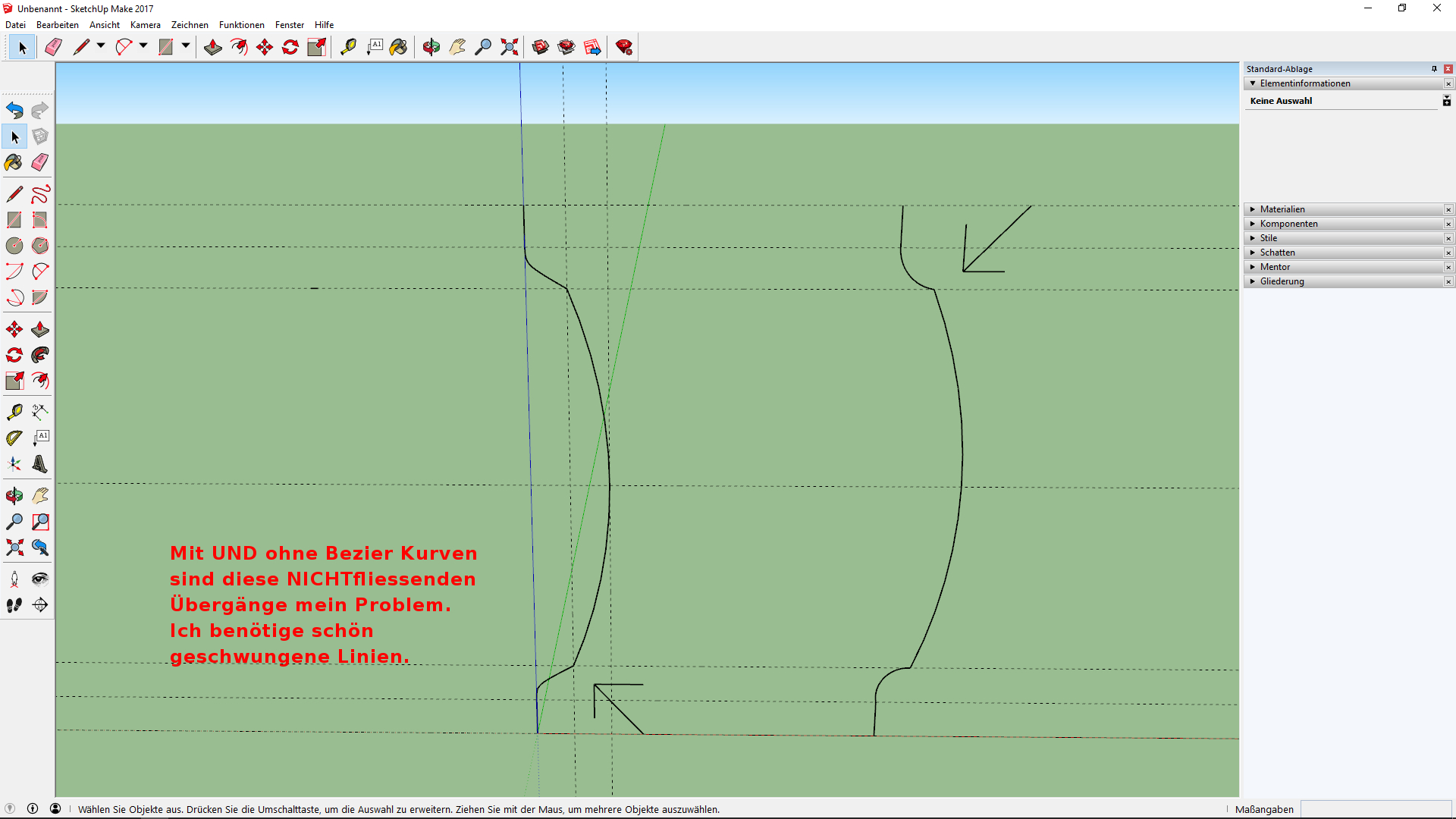This screenshot has height=819, width=1456.
Task: Click the Maßangaben input field
Action: coord(1375,809)
